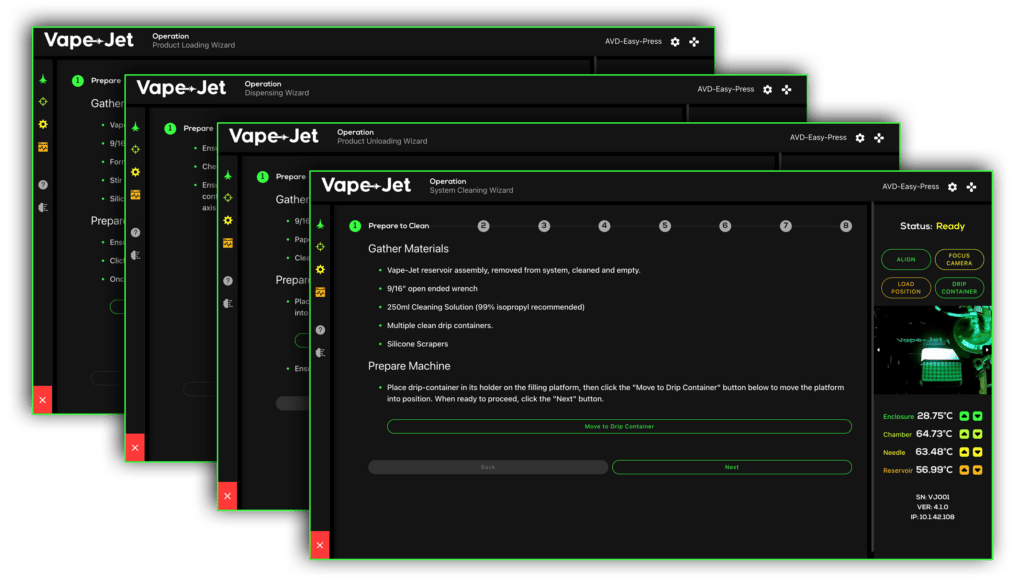Click the half-circle icon in System Cleaning Wizard sidebar

(x=320, y=353)
